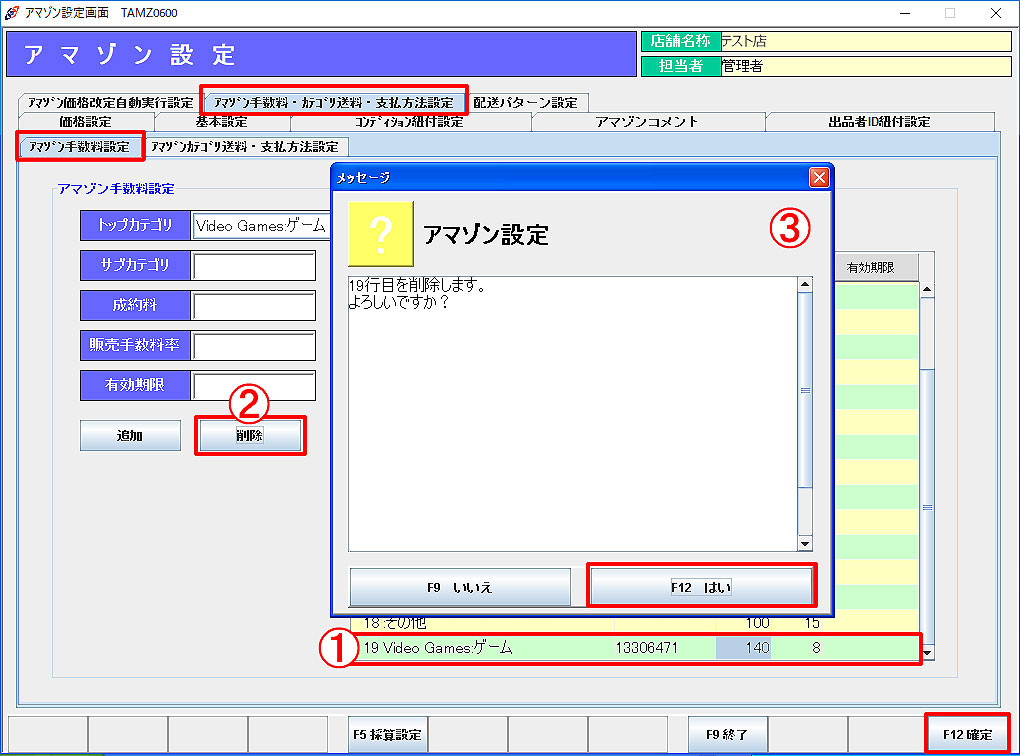Switch to the 出品者ID紐付設定 tab
Screen dimensions: 1020x756
pos(879,122)
